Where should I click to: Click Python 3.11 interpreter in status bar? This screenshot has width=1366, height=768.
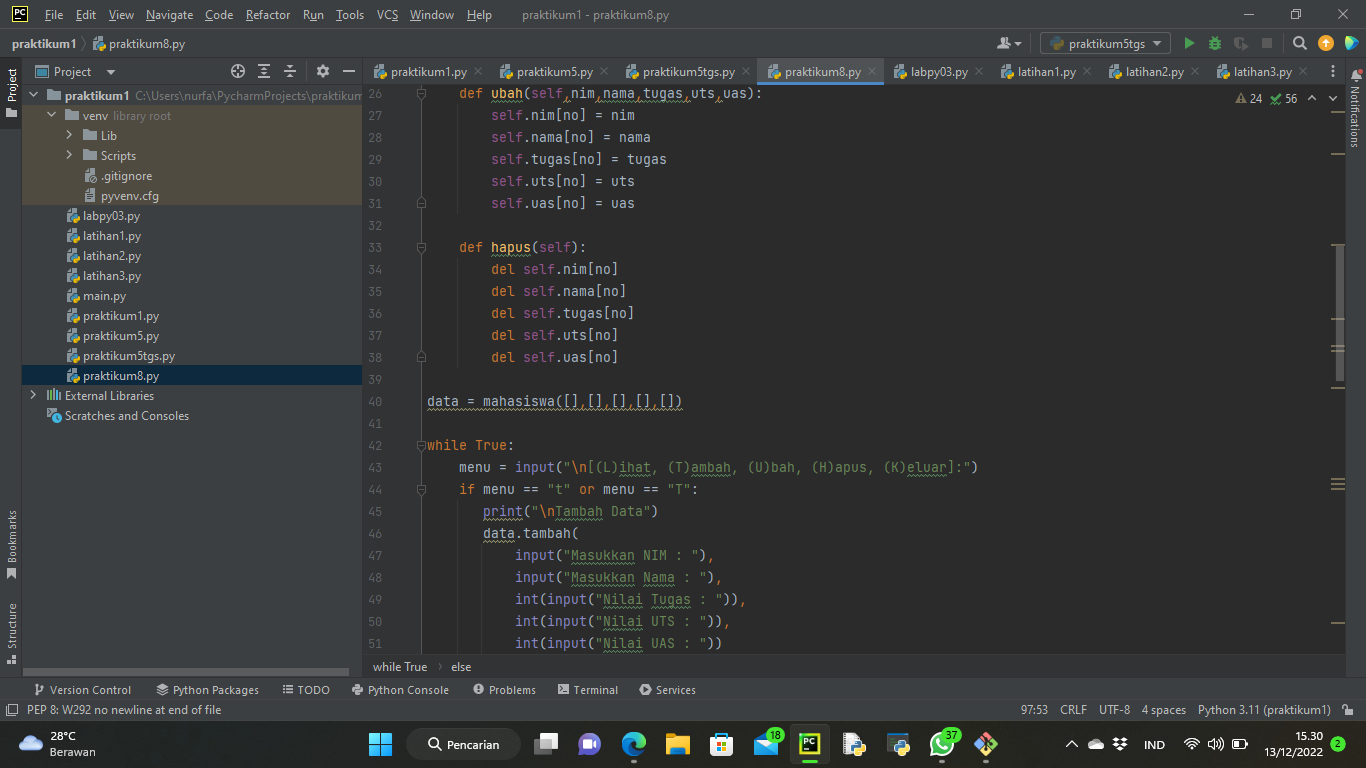1264,710
